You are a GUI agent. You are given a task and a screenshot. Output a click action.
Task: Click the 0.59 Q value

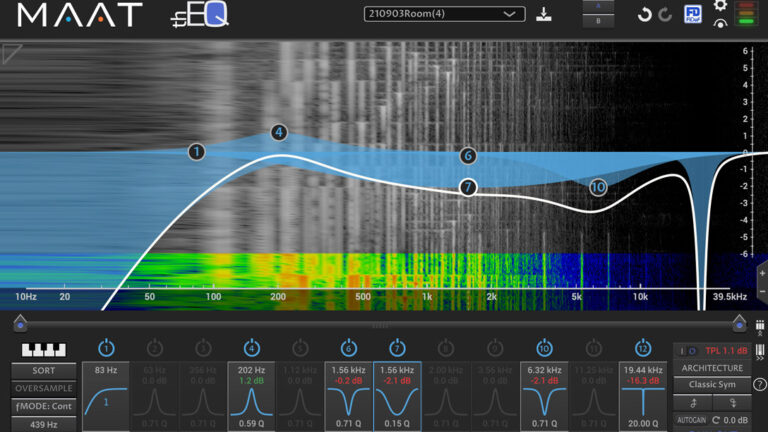(x=251, y=424)
